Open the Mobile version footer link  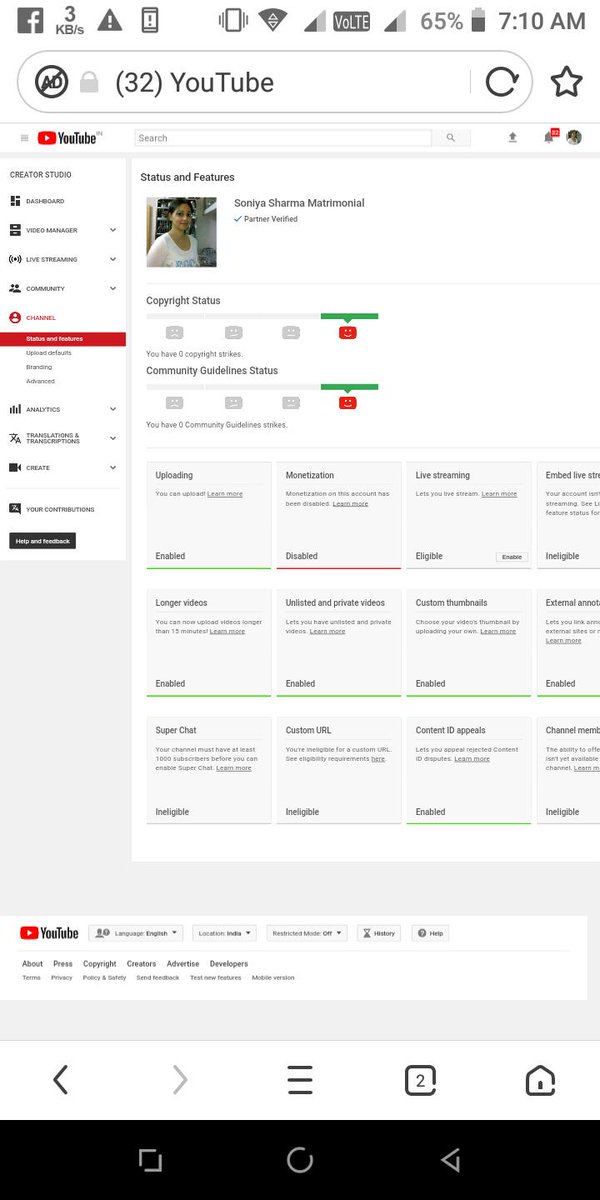point(273,978)
